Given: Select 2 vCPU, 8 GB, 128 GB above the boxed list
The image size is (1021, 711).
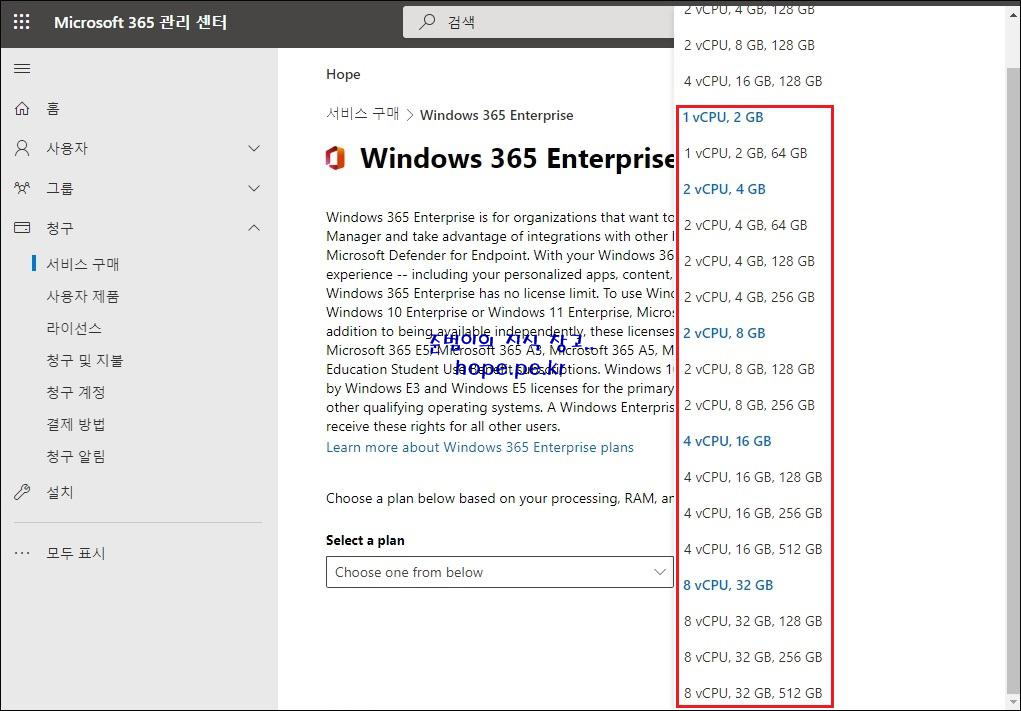Looking at the screenshot, I should point(749,45).
